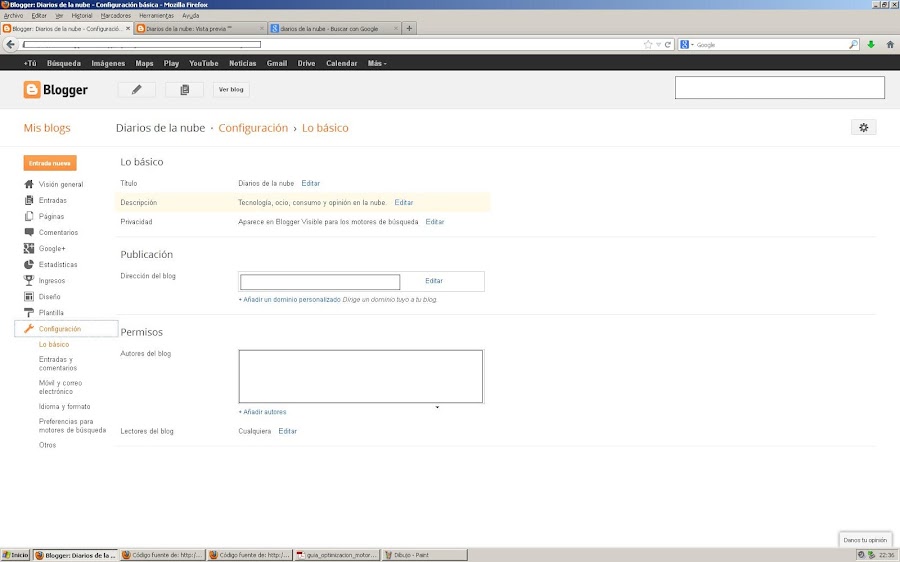Open Entradas y comentarios settings
This screenshot has height=562, width=900.
(x=57, y=363)
